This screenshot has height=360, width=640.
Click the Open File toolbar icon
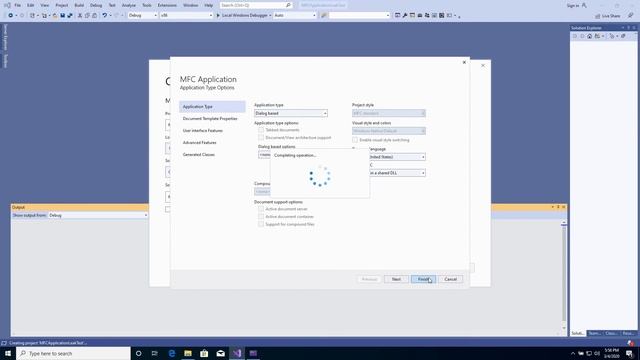click(x=55, y=16)
